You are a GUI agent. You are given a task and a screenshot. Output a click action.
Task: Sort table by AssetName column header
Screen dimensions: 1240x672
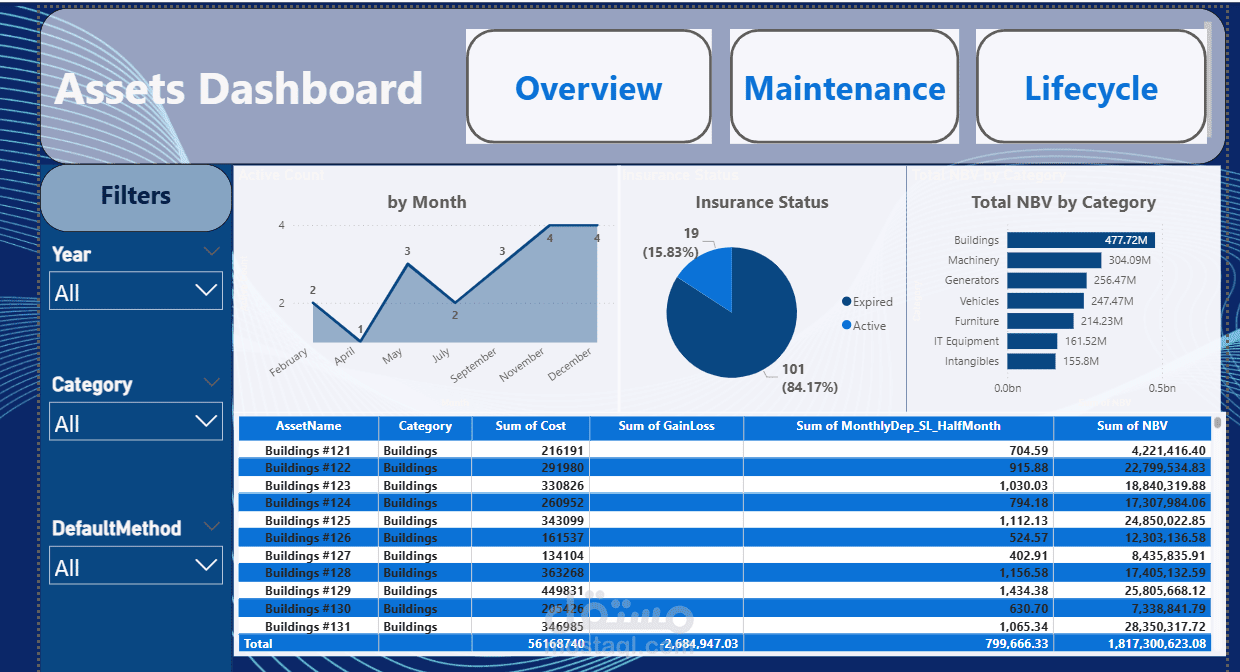308,426
